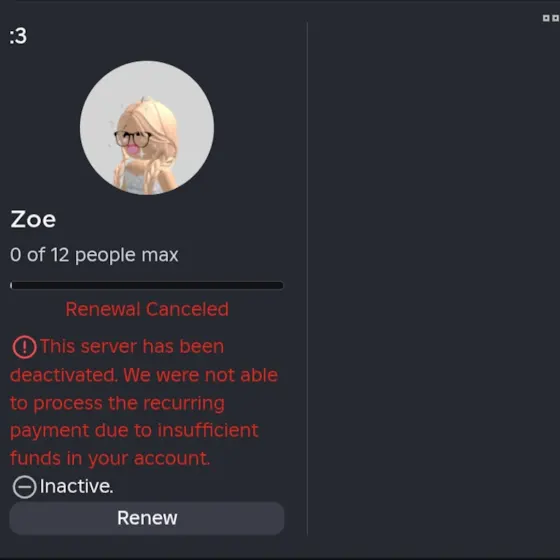
Task: Click the Renewal Canceled status text
Action: click(x=147, y=309)
